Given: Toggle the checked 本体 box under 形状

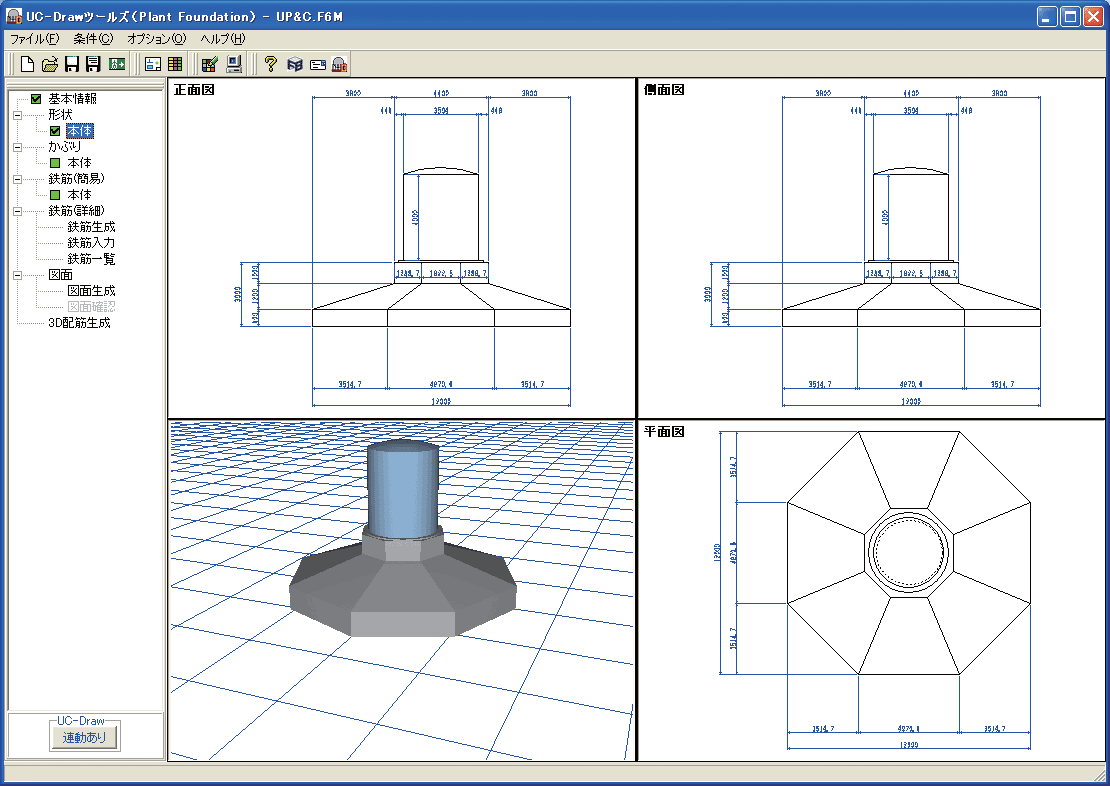Looking at the screenshot, I should (x=56, y=131).
